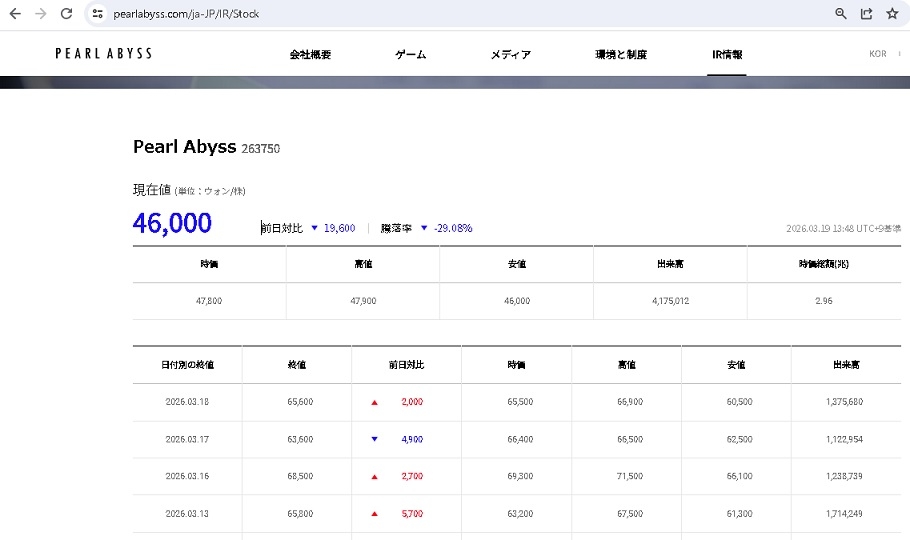This screenshot has width=910, height=540.
Task: Reload the current page
Action: tap(66, 14)
